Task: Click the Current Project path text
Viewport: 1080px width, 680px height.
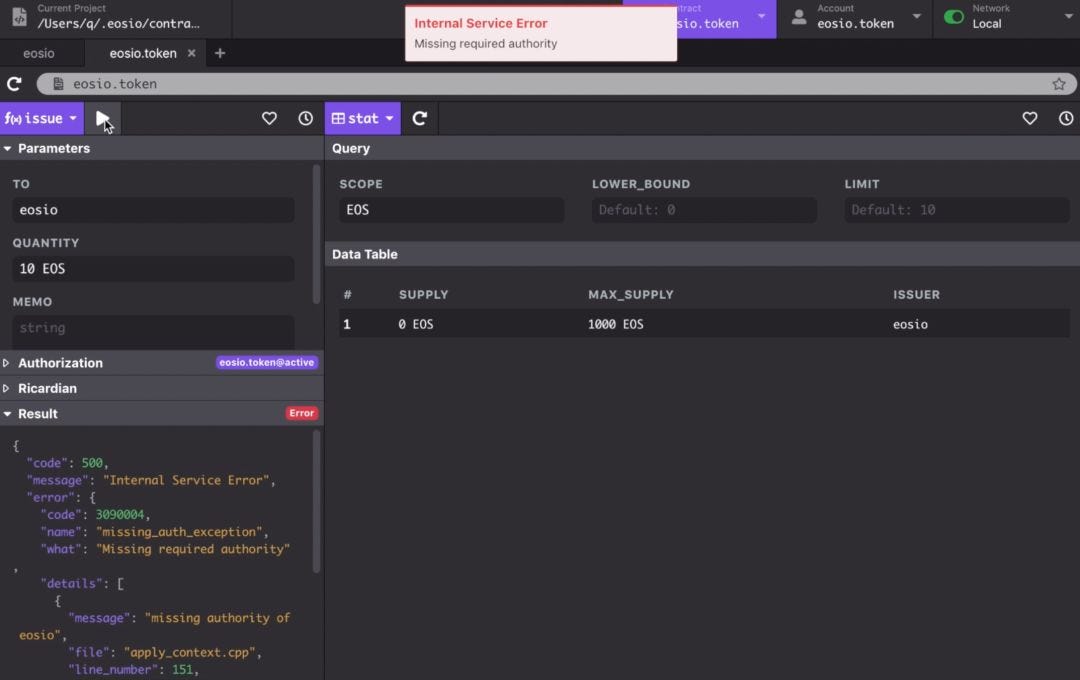Action: tap(118, 23)
